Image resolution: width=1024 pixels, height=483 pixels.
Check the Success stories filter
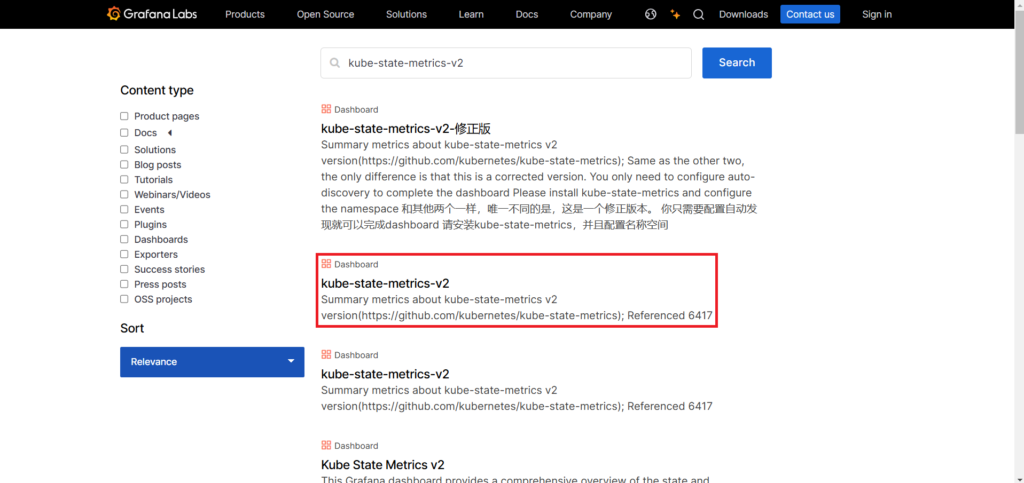pyautogui.click(x=124, y=269)
